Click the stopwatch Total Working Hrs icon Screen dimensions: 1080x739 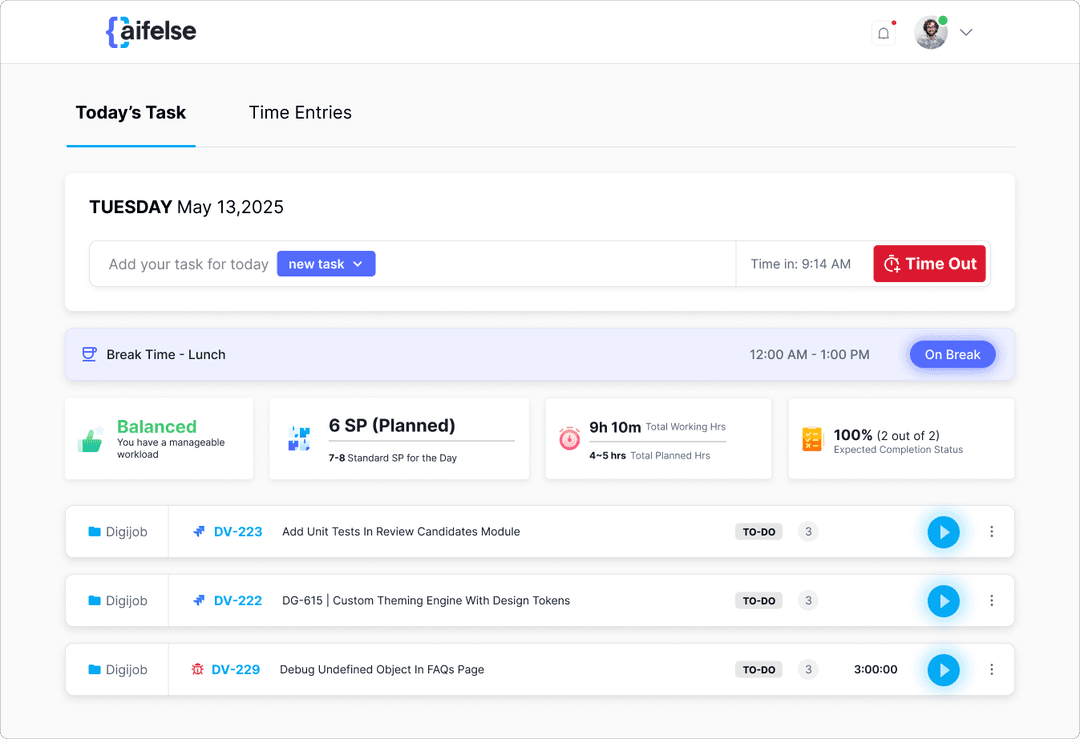click(569, 439)
